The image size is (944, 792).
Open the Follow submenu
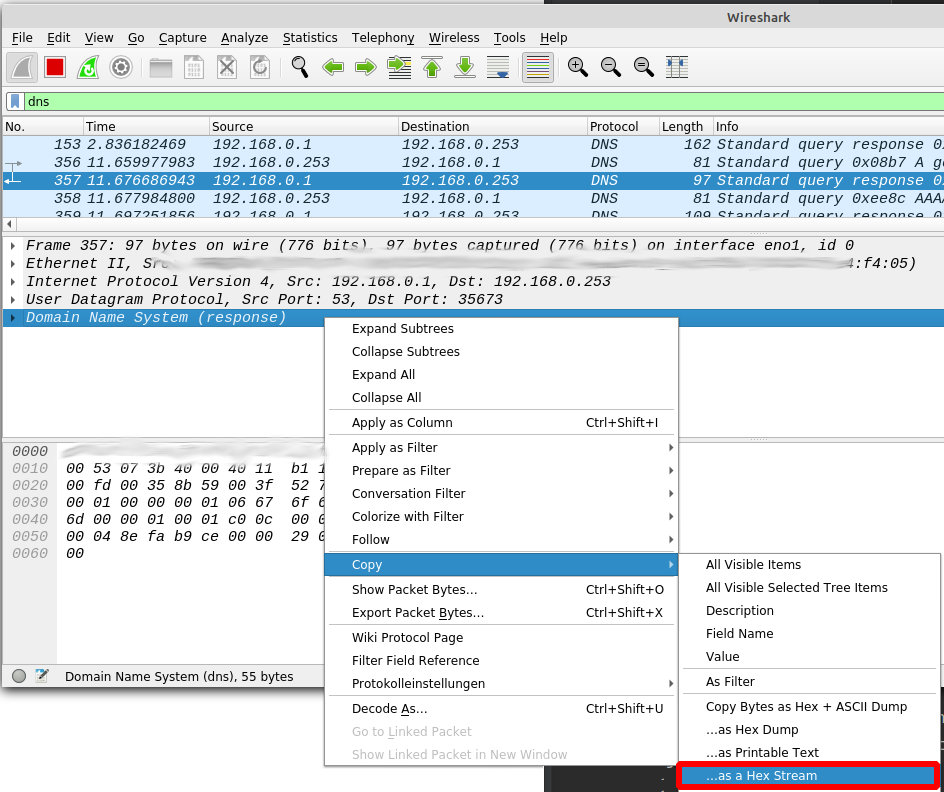(502, 539)
